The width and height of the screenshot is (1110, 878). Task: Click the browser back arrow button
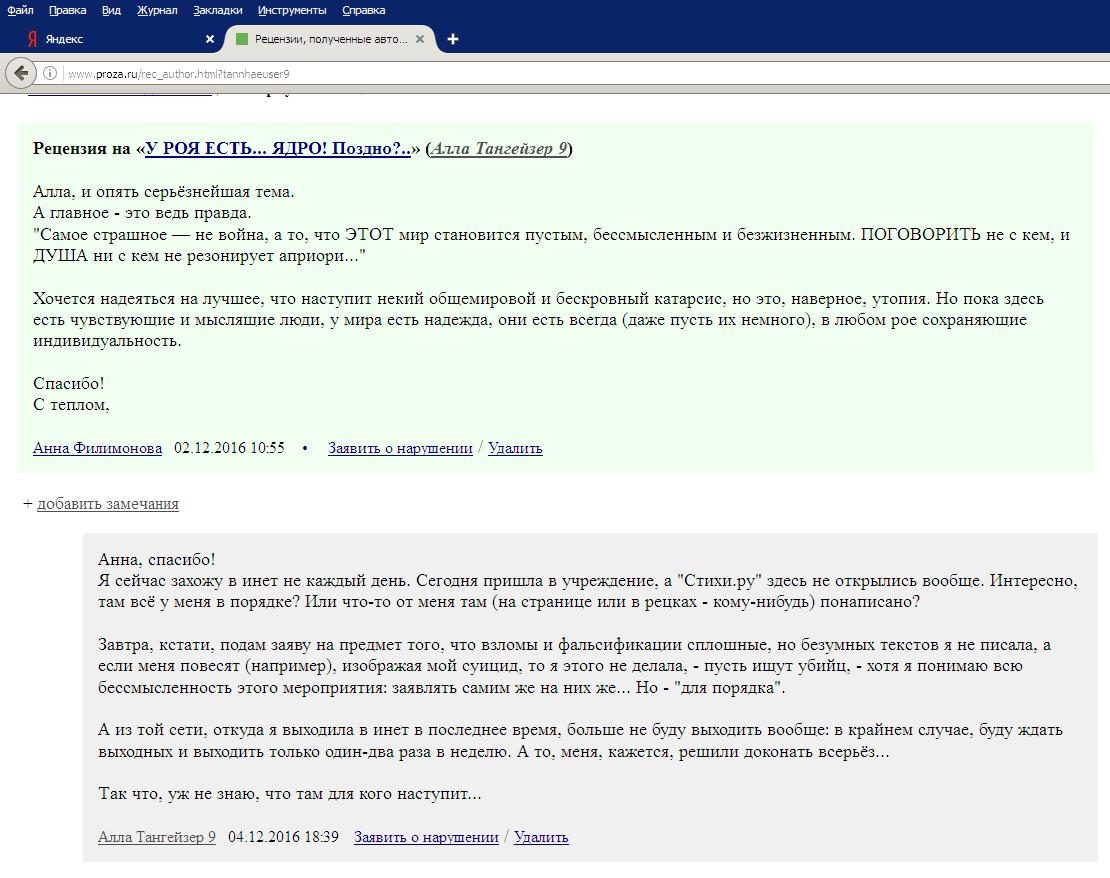tap(19, 73)
